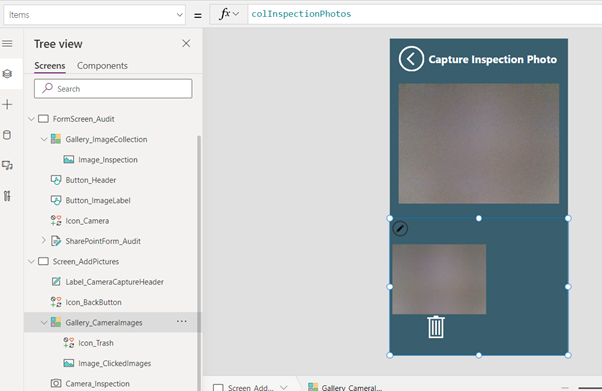Screen dimensions: 602x391
Task: Open the Insert plus icon in sidebar
Action: [x=7, y=104]
